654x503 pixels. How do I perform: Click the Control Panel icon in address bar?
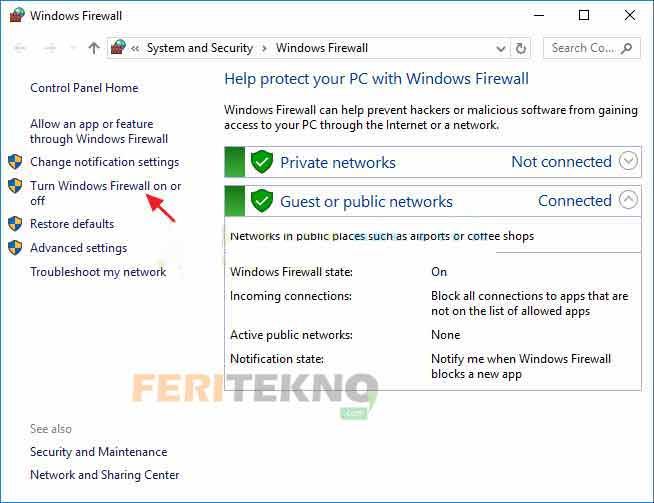[118, 48]
